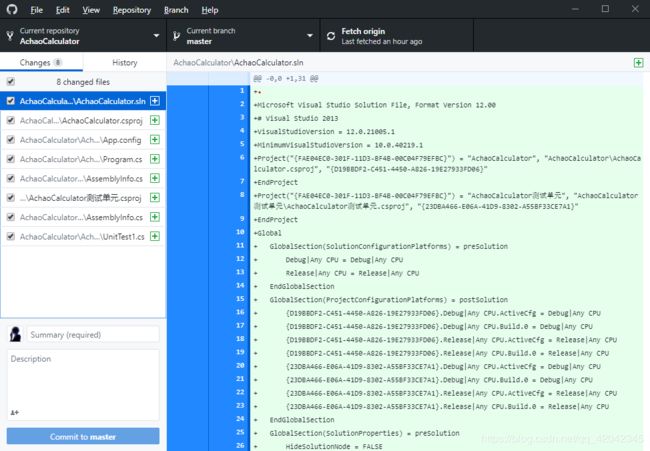Click added-status icon for AchaoCalculator.sln

[155, 101]
